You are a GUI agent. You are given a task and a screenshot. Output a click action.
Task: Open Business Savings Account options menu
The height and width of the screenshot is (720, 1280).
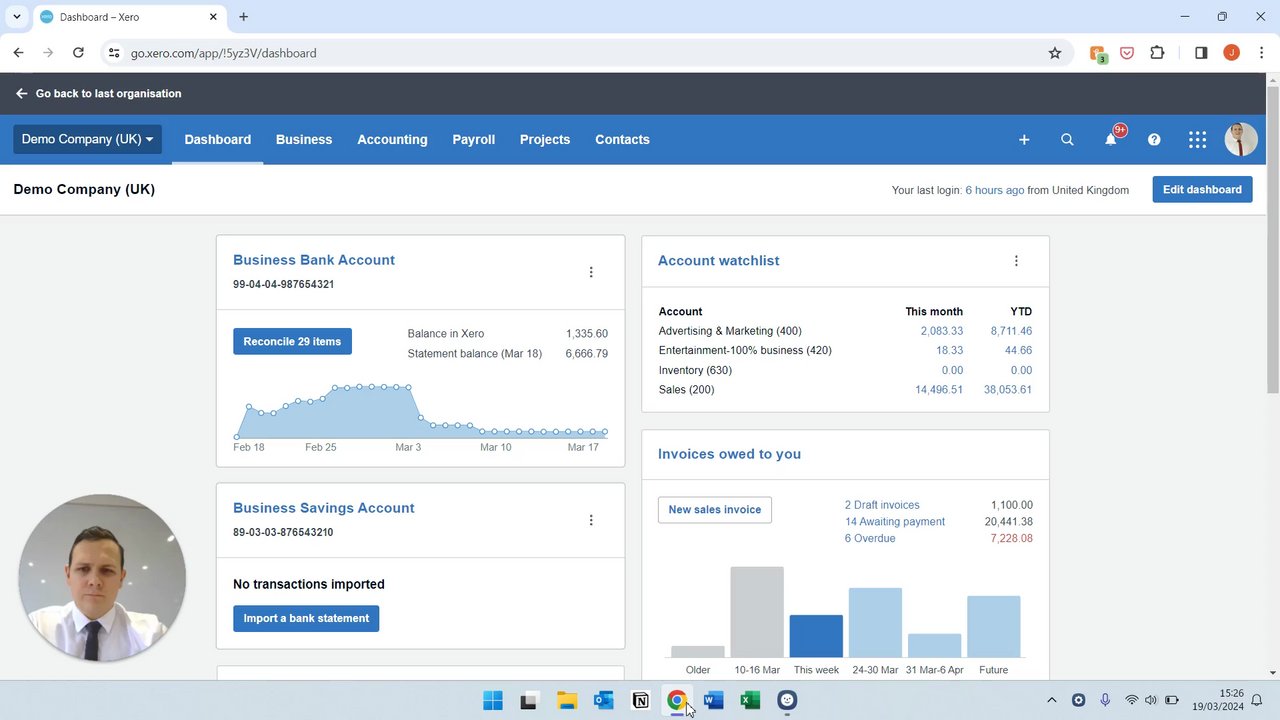click(591, 520)
